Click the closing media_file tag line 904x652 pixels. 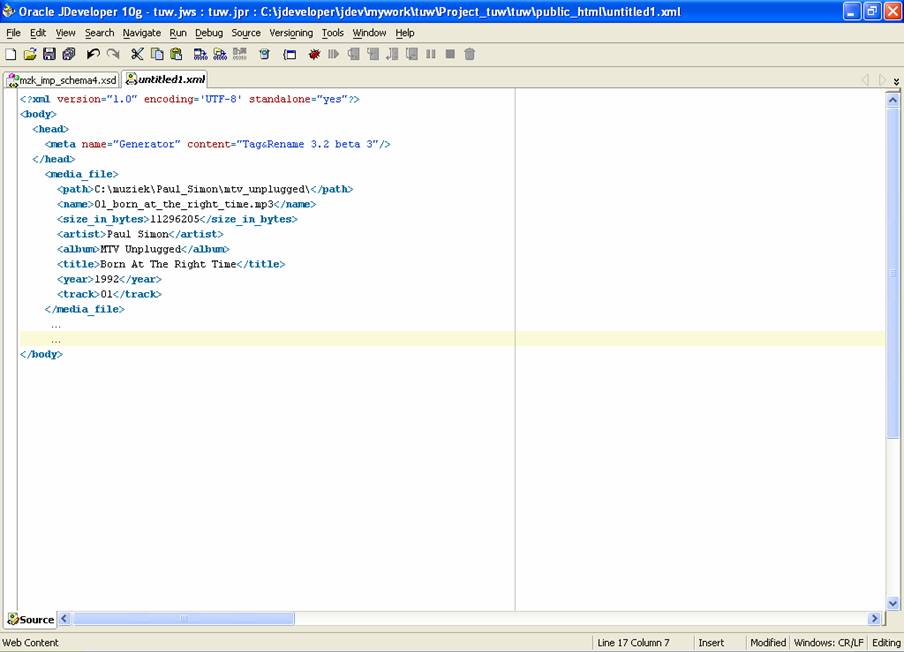[x=85, y=309]
